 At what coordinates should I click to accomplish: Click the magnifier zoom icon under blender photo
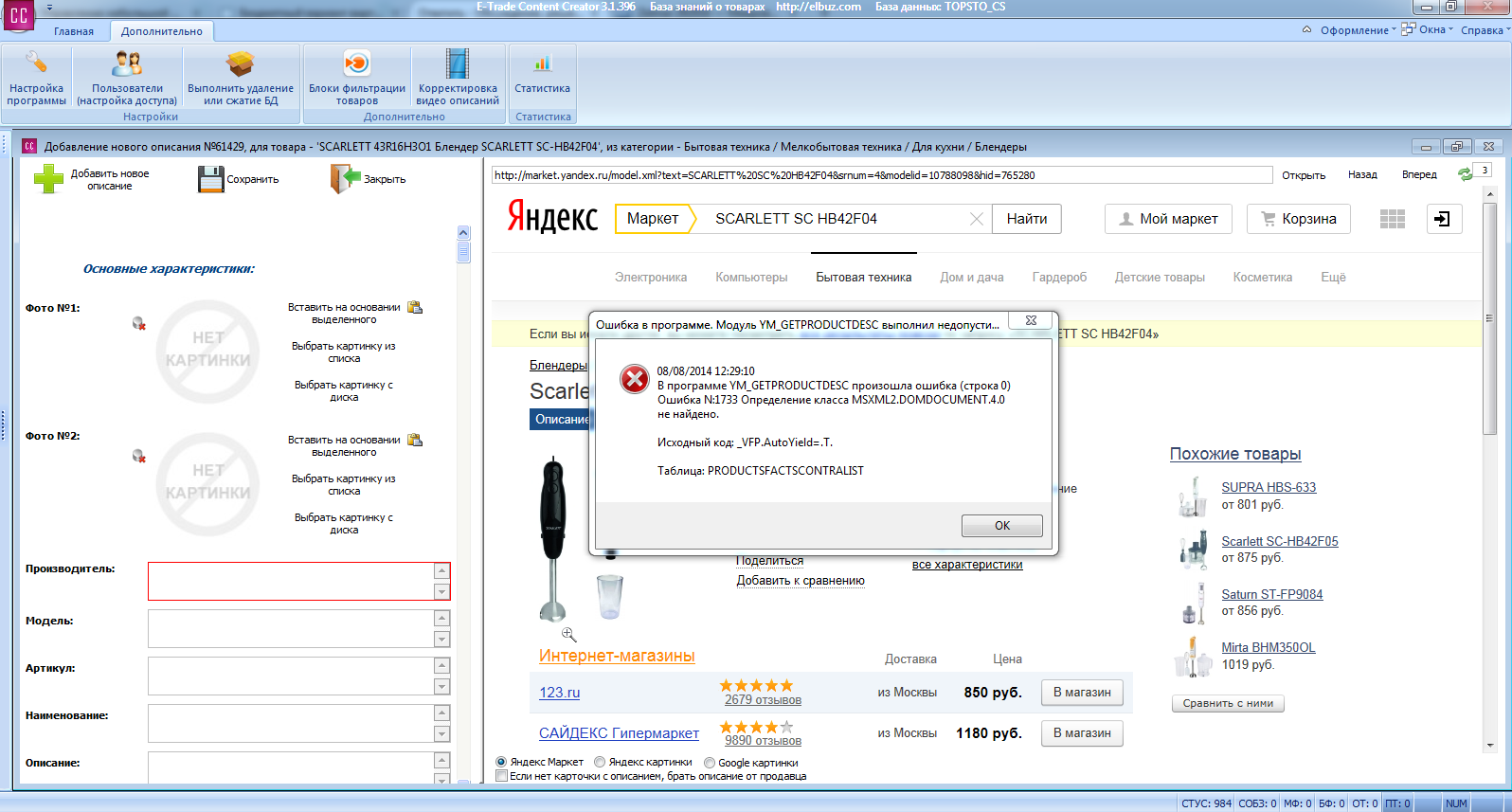[x=568, y=634]
